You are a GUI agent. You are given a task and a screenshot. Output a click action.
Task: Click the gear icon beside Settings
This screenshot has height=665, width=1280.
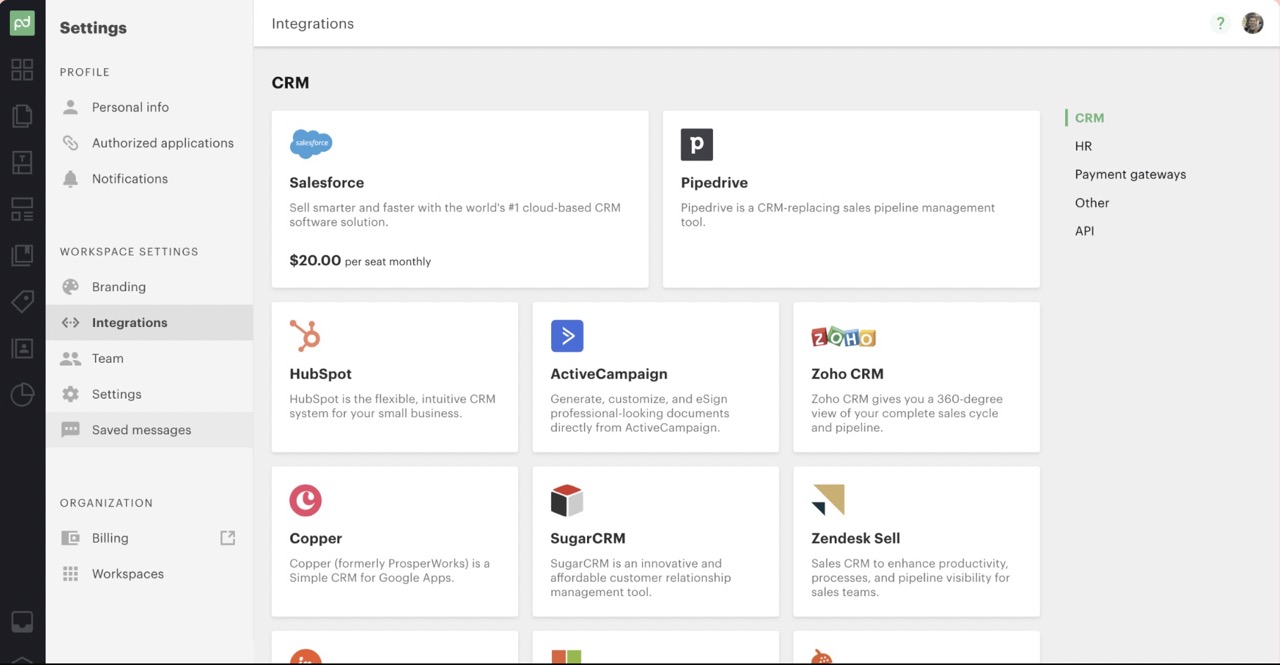[70, 394]
